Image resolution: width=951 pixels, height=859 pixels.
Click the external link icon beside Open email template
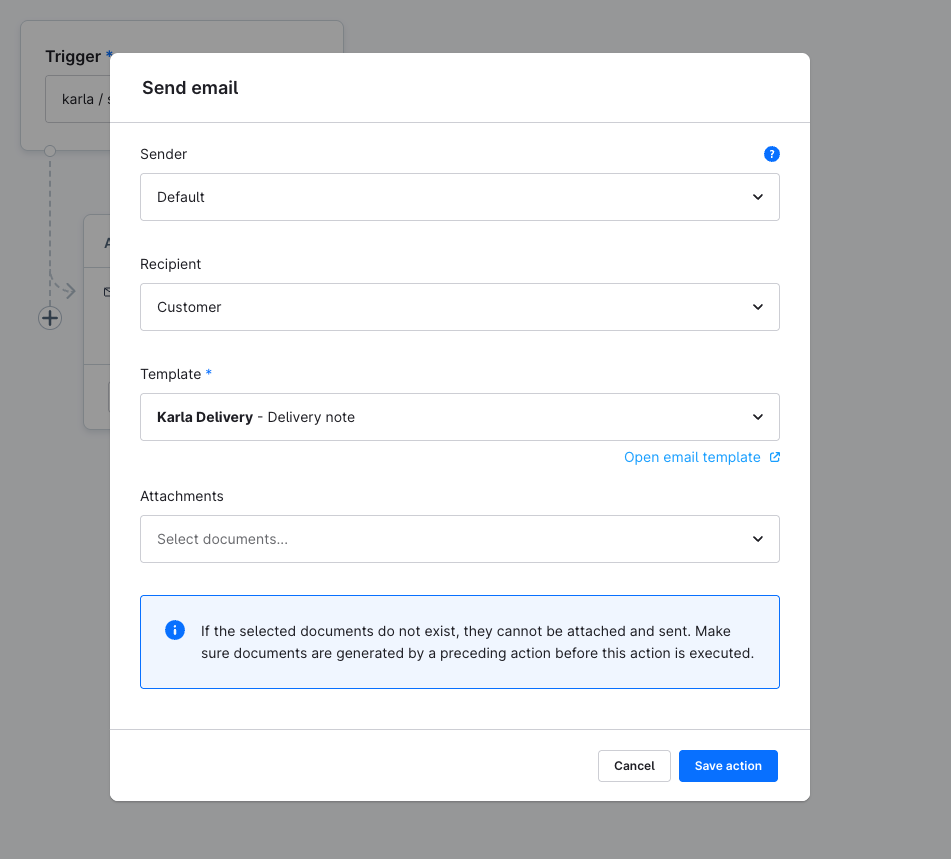(773, 457)
